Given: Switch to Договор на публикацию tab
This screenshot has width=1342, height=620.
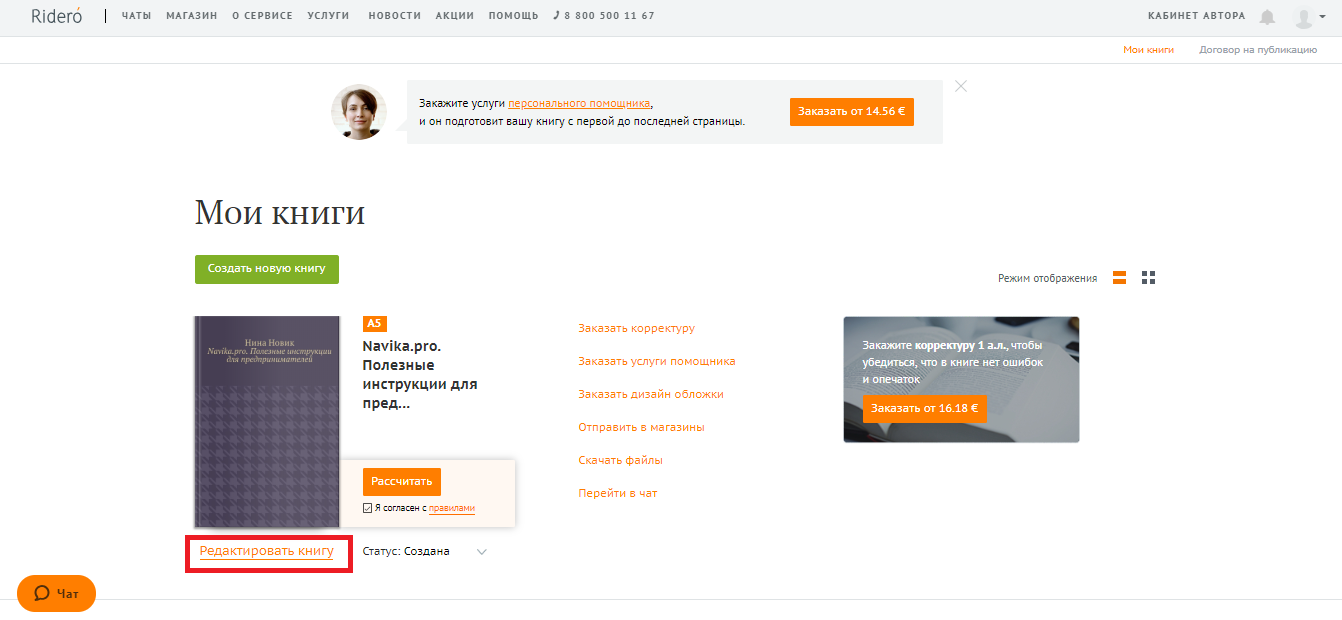Looking at the screenshot, I should (x=1258, y=49).
